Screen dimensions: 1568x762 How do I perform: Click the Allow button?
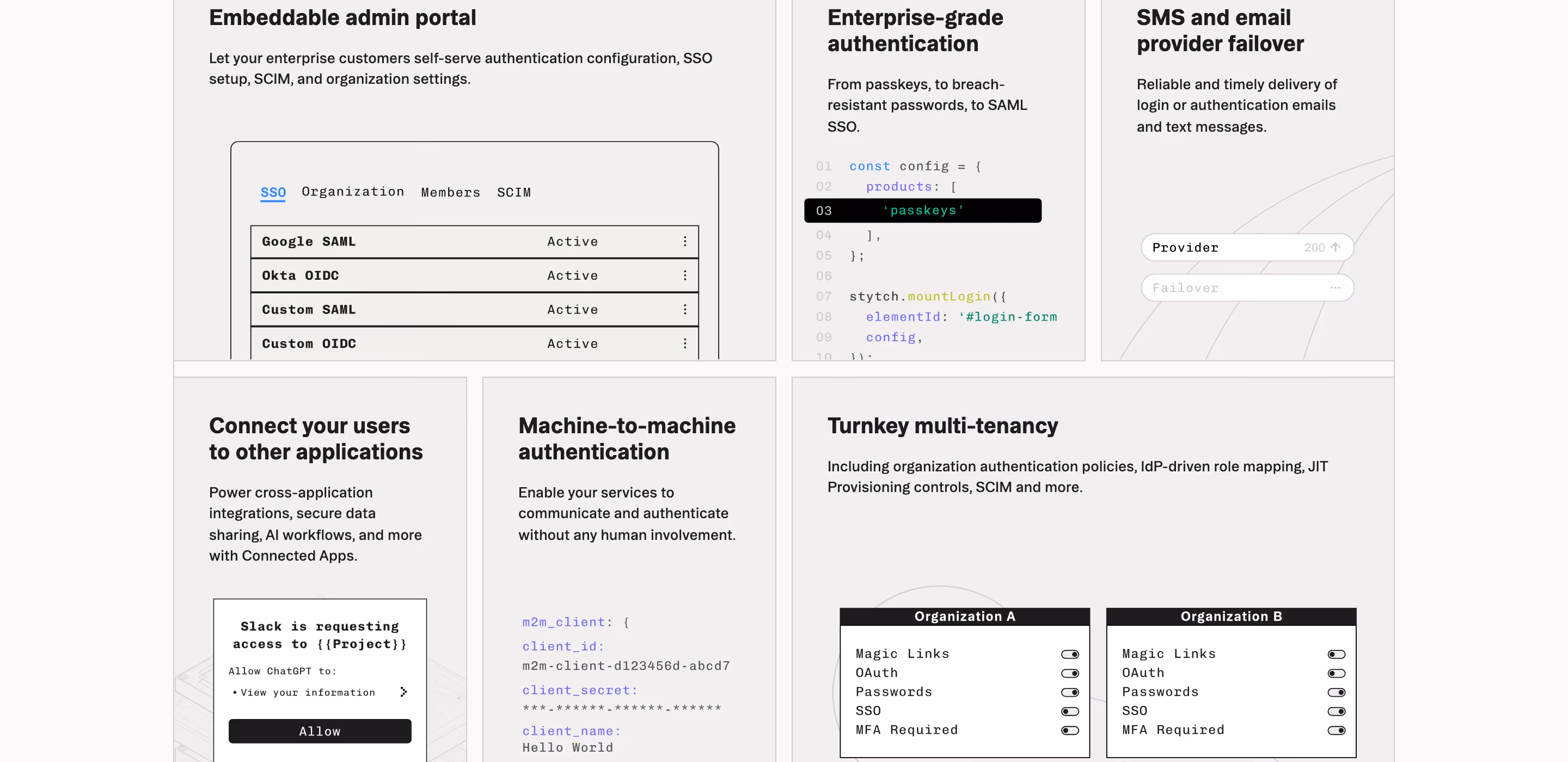[x=320, y=731]
